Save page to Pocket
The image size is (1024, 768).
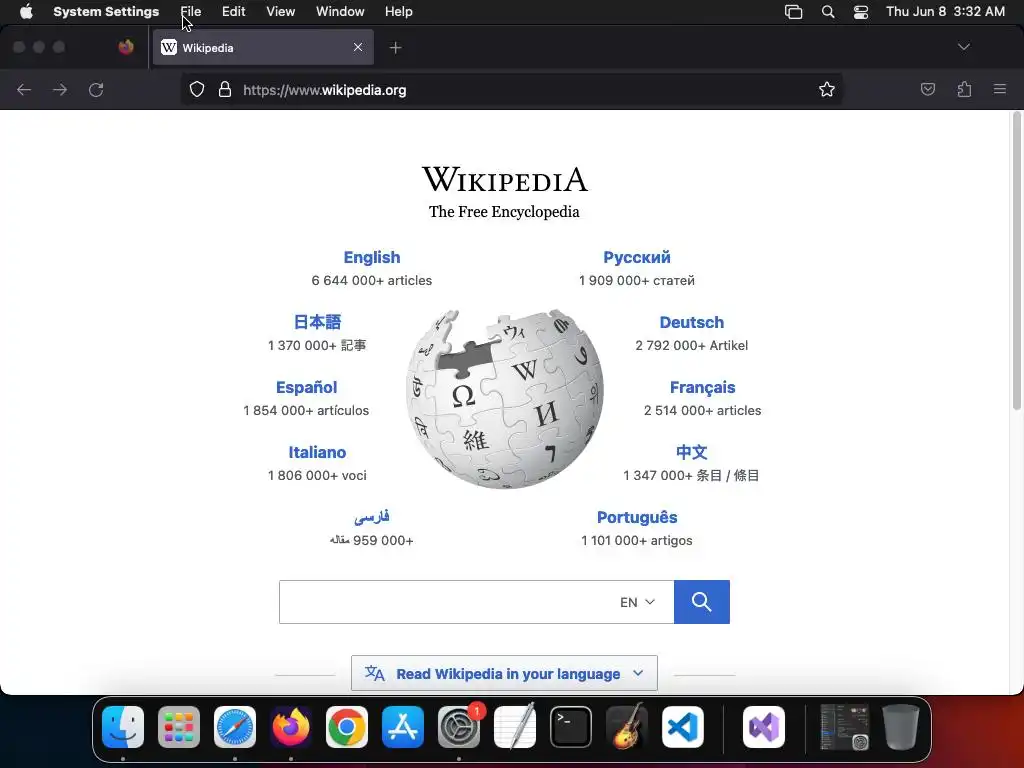(927, 89)
